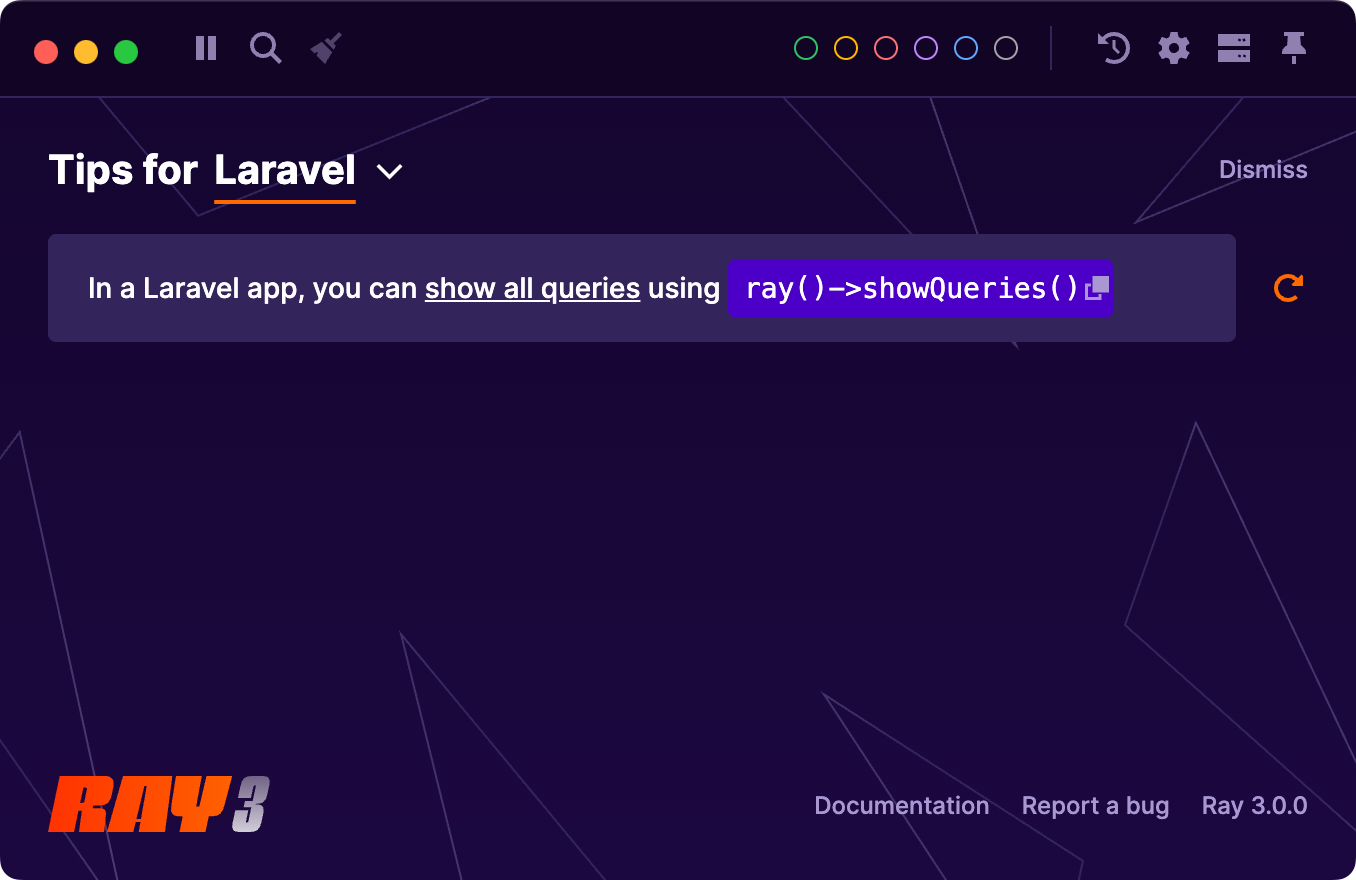Open the Documentation link
Viewport: 1356px width, 880px height.
pos(901,805)
